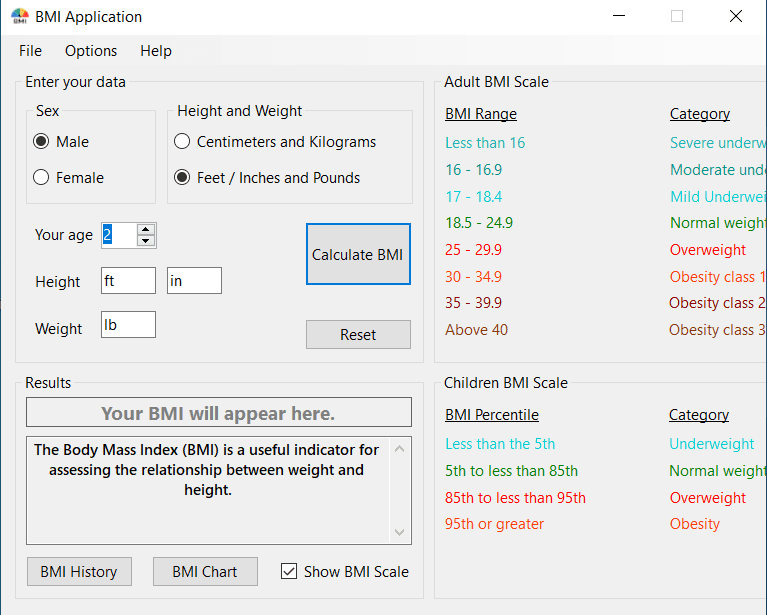Choose Feet / Inches and Pounds units
The width and height of the screenshot is (767, 615).
(182, 178)
